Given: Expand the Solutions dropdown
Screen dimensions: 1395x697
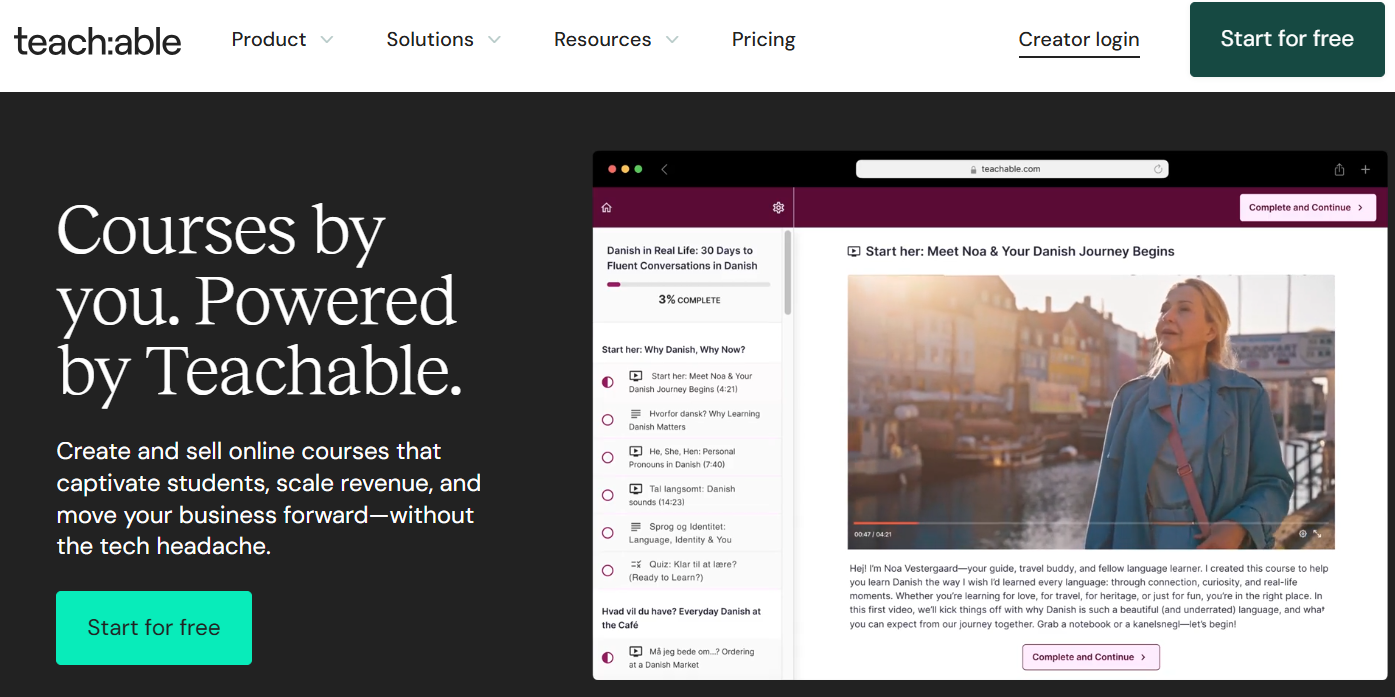Looking at the screenshot, I should 443,40.
